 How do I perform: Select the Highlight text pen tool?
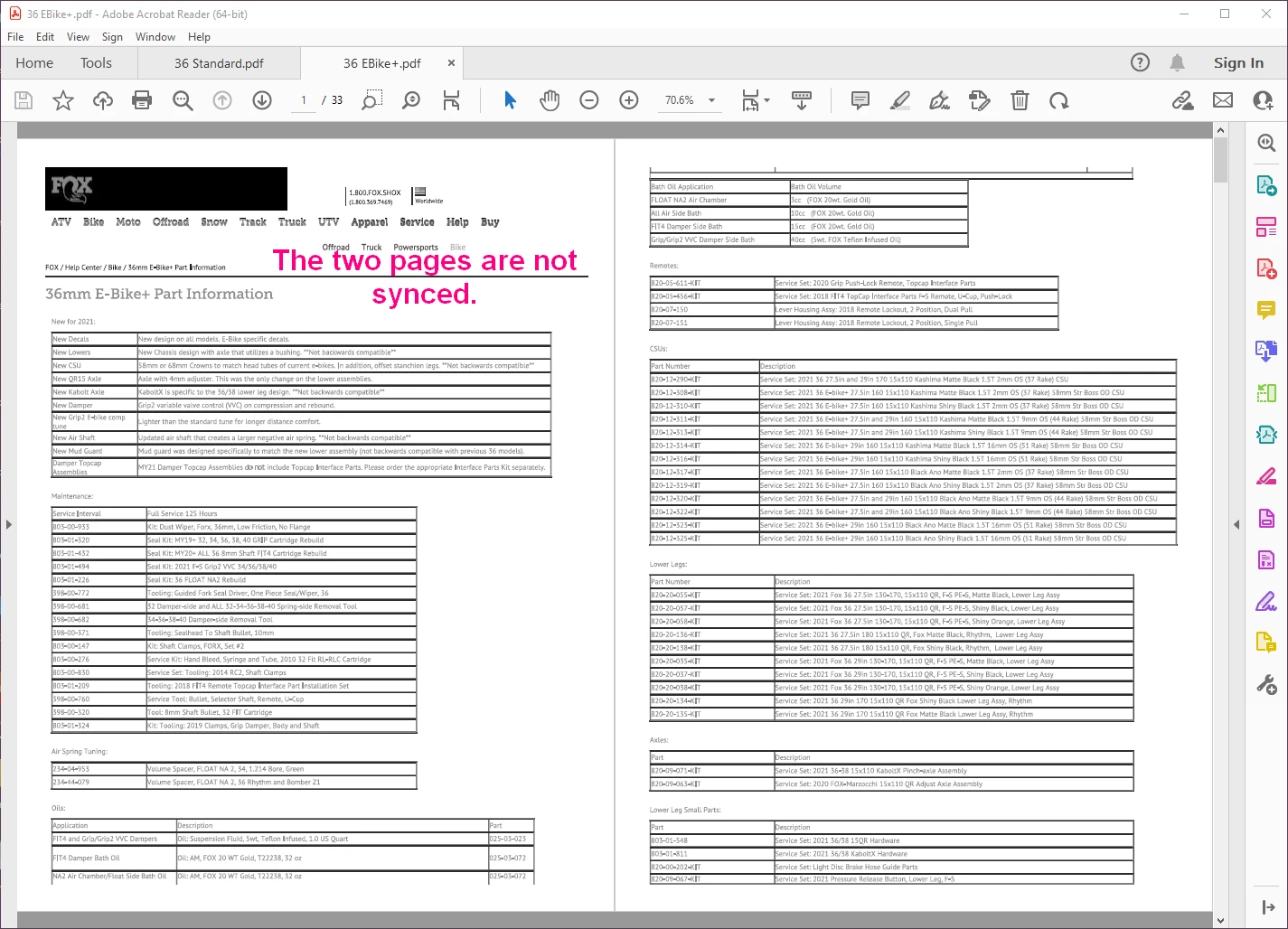(x=900, y=100)
